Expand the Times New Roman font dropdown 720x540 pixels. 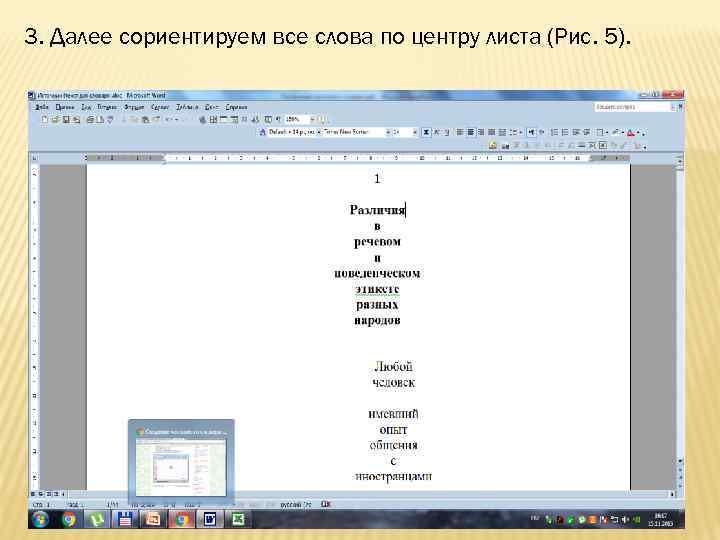point(388,132)
